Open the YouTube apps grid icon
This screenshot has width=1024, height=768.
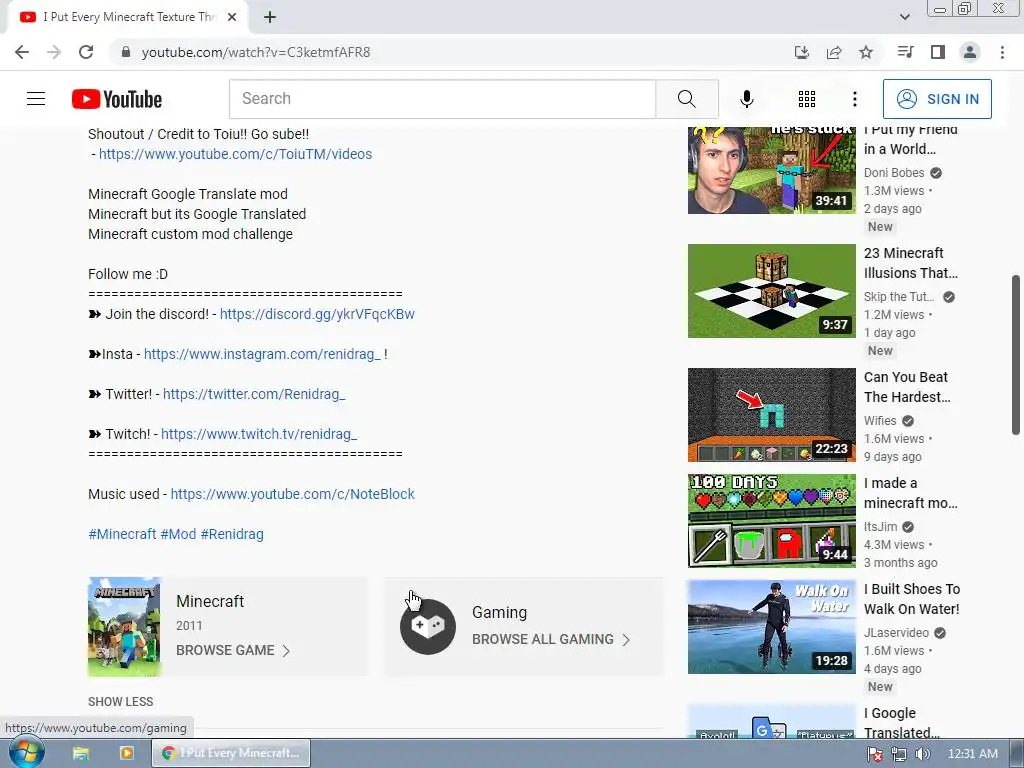coord(807,99)
